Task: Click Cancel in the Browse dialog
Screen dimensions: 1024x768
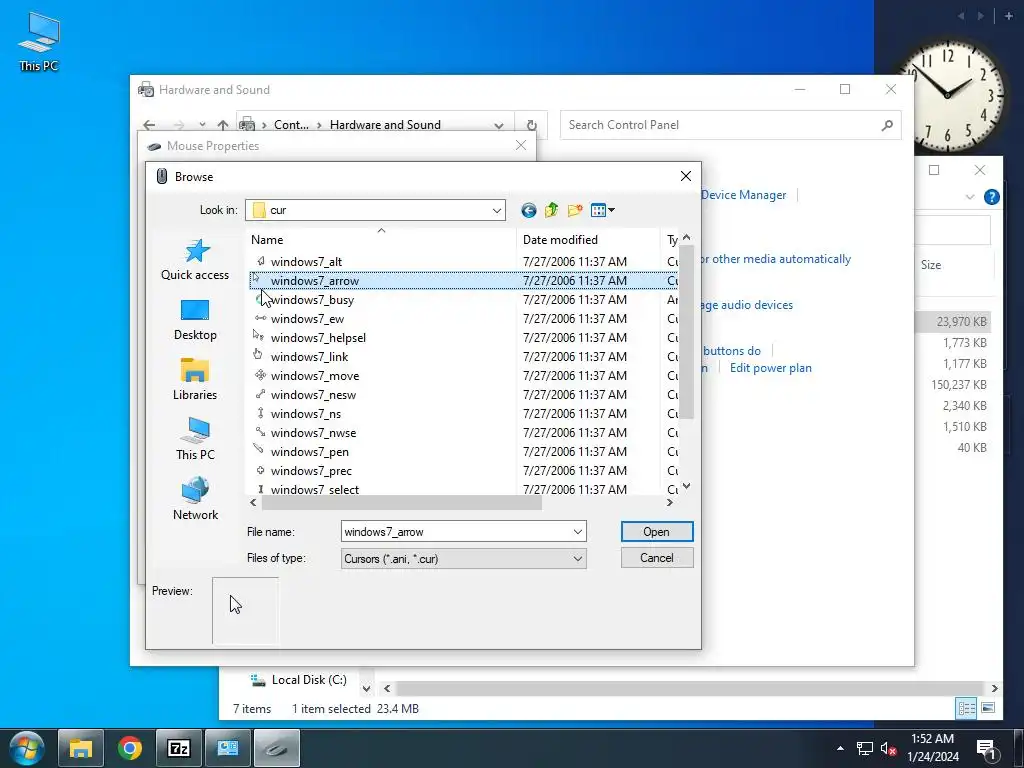Action: click(x=656, y=558)
